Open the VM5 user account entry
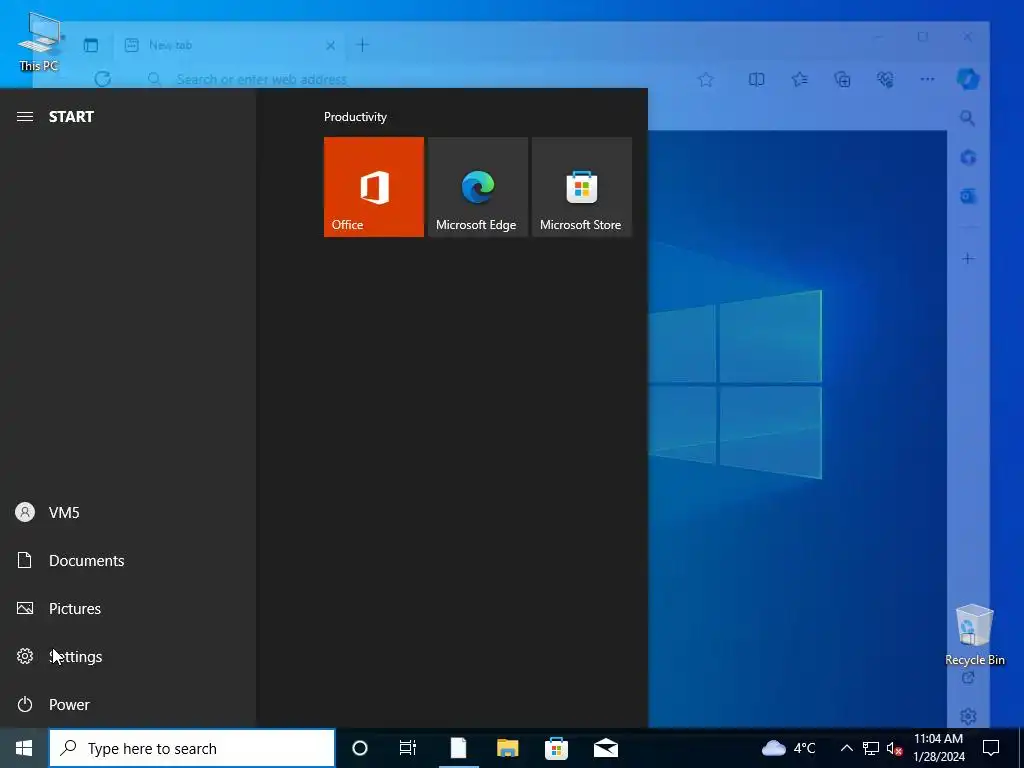 [128, 513]
